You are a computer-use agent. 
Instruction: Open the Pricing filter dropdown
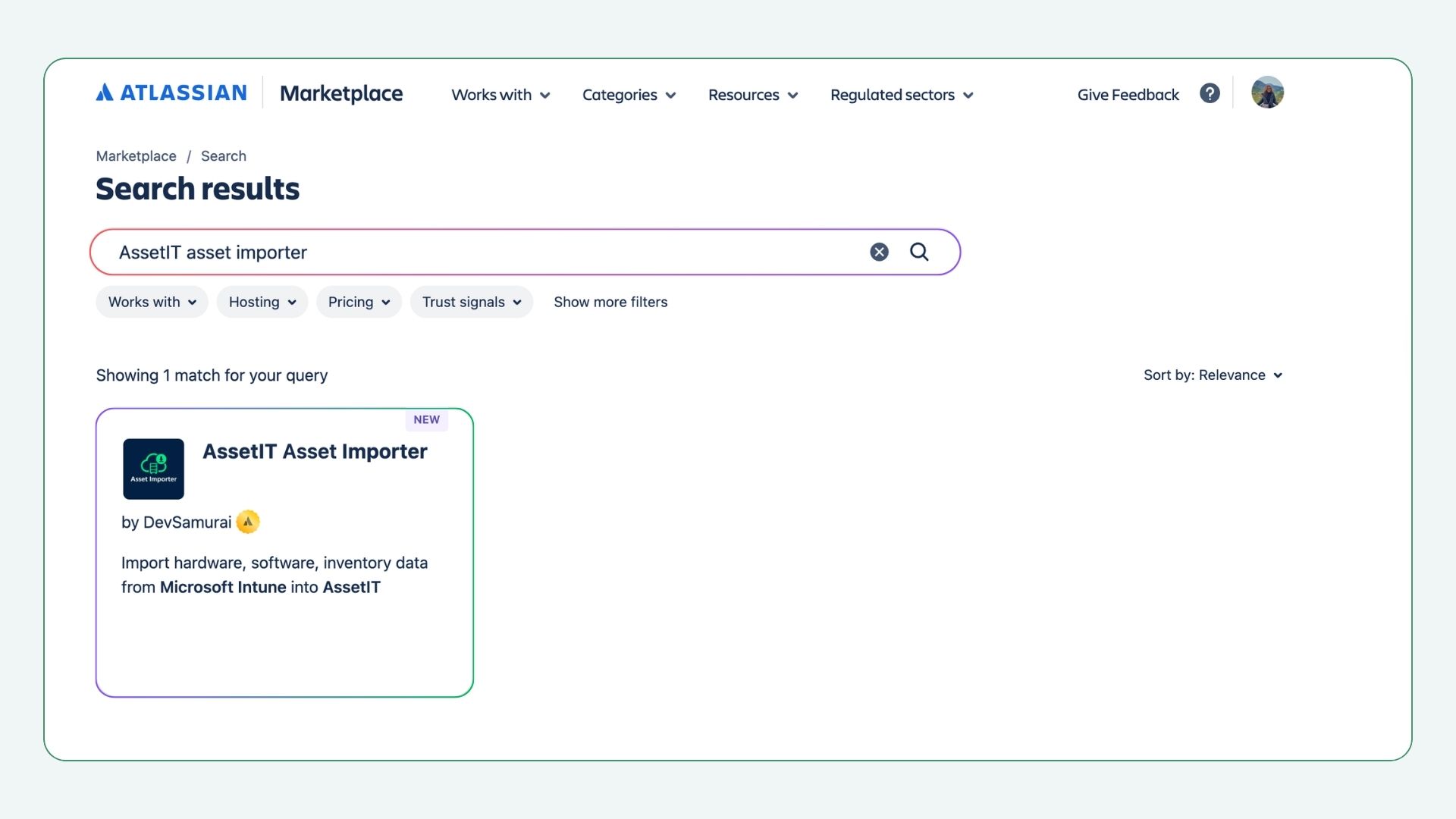359,302
